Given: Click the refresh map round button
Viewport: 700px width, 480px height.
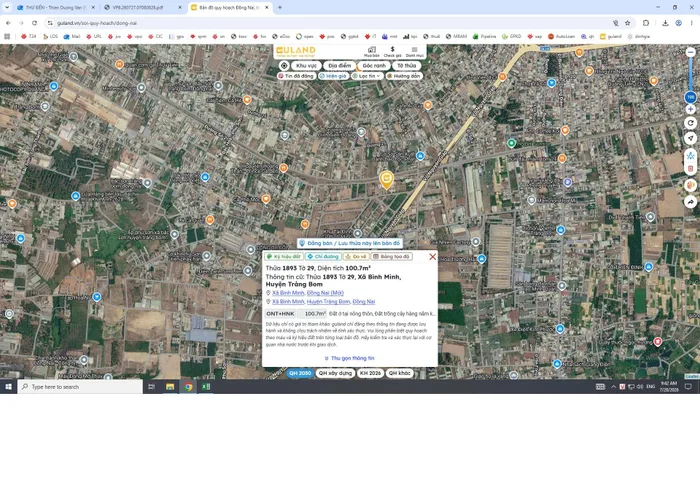Looking at the screenshot, I should pyautogui.click(x=691, y=123).
